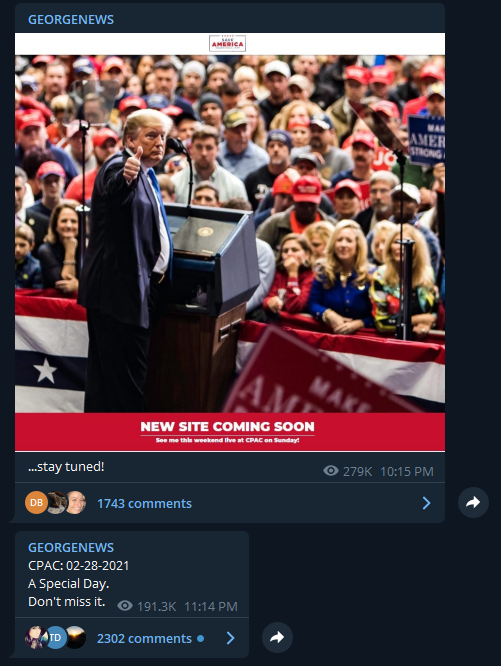
Task: Open the 1743 comments link
Action: click(144, 503)
